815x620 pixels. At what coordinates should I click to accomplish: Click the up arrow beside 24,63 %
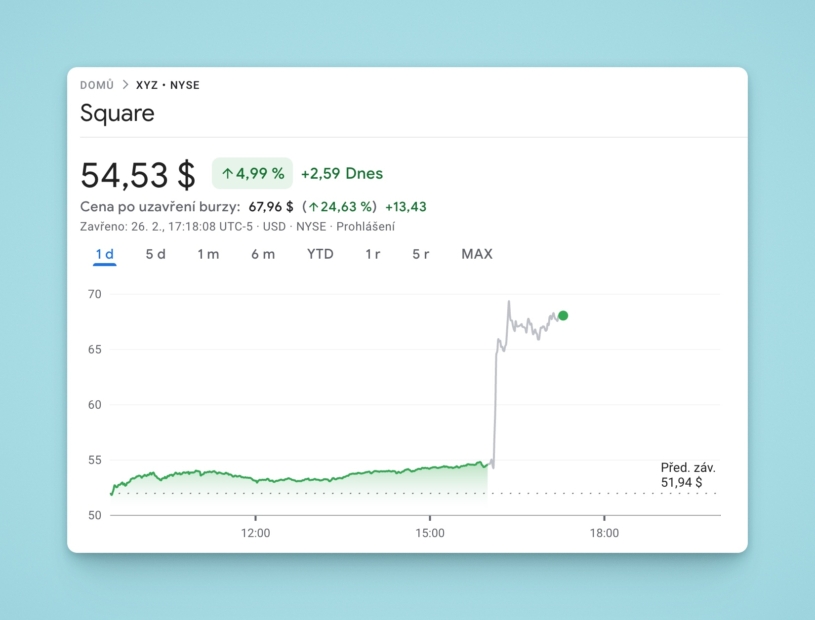click(313, 207)
